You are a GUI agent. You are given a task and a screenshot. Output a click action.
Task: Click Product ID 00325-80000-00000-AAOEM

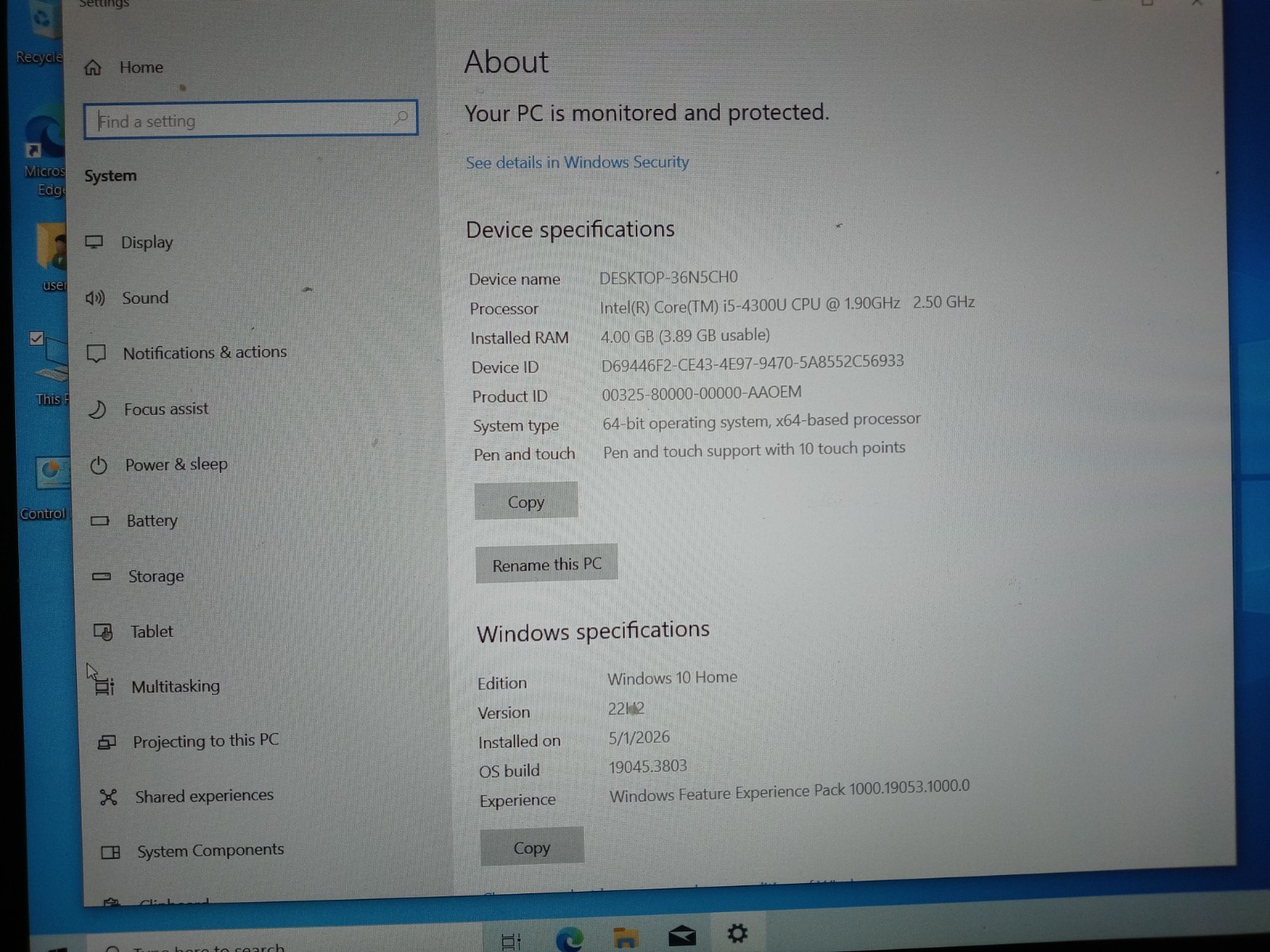coord(702,393)
